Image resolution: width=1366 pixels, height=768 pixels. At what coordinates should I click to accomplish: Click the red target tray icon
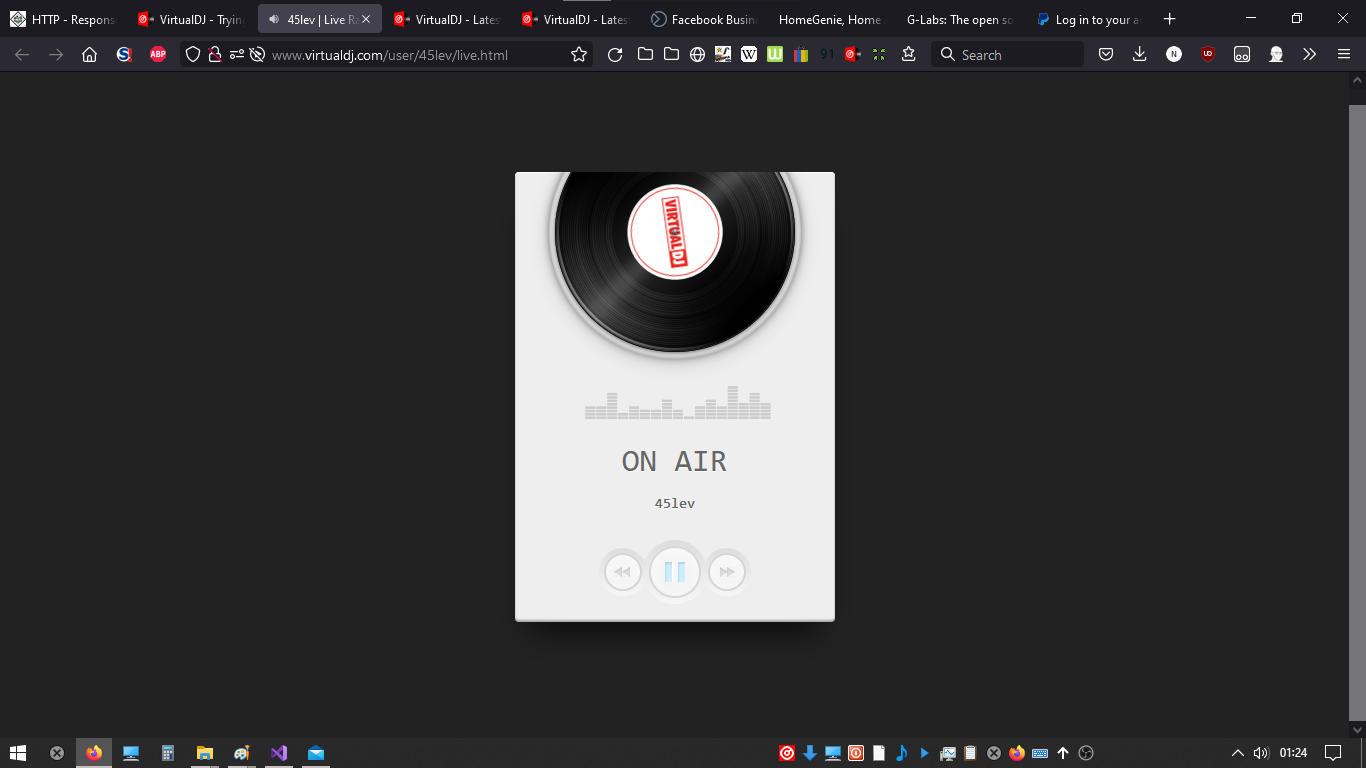pos(787,753)
